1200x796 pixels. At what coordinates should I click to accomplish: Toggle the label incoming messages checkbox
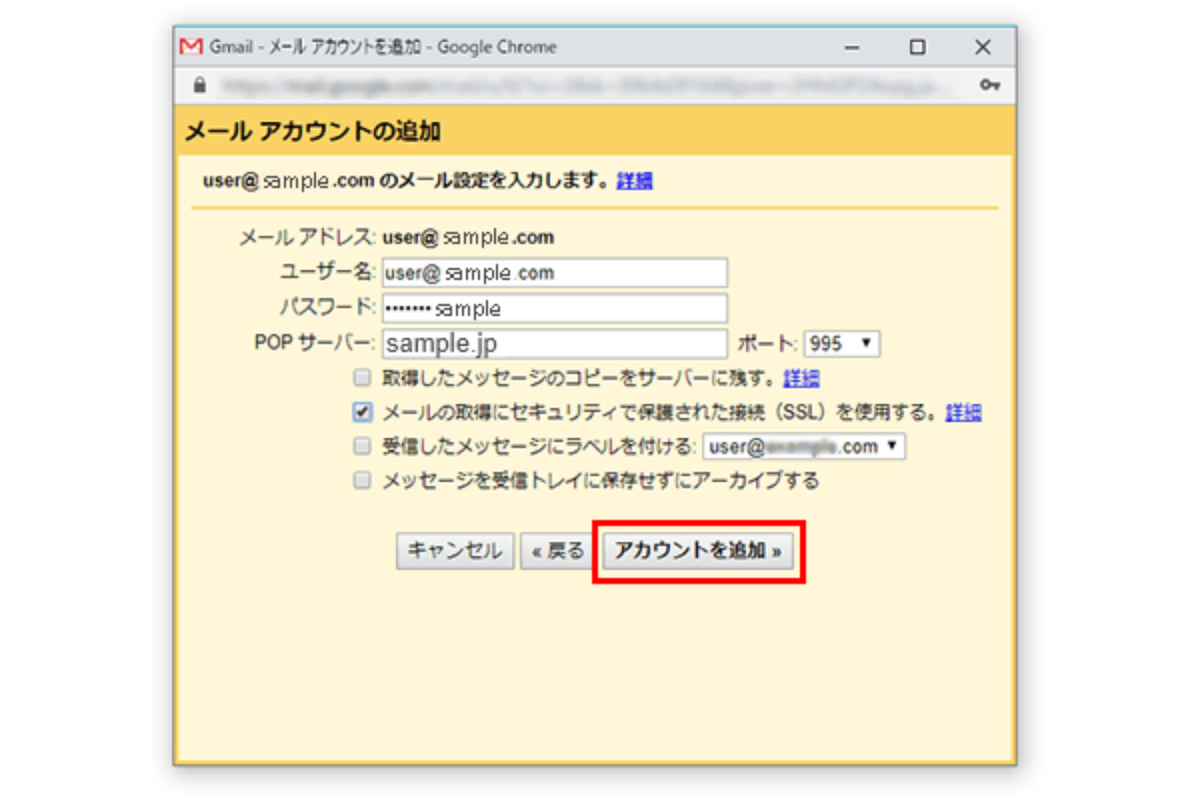[362, 446]
